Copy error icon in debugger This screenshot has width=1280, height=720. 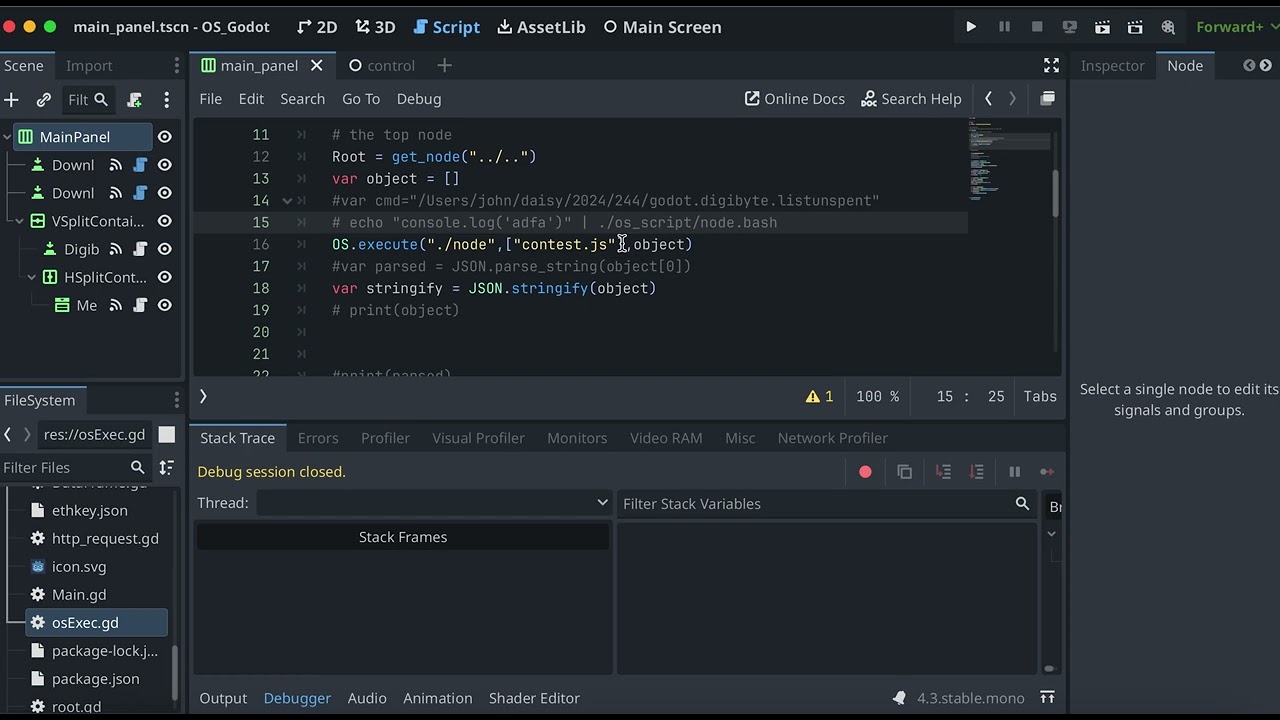pyautogui.click(x=904, y=472)
